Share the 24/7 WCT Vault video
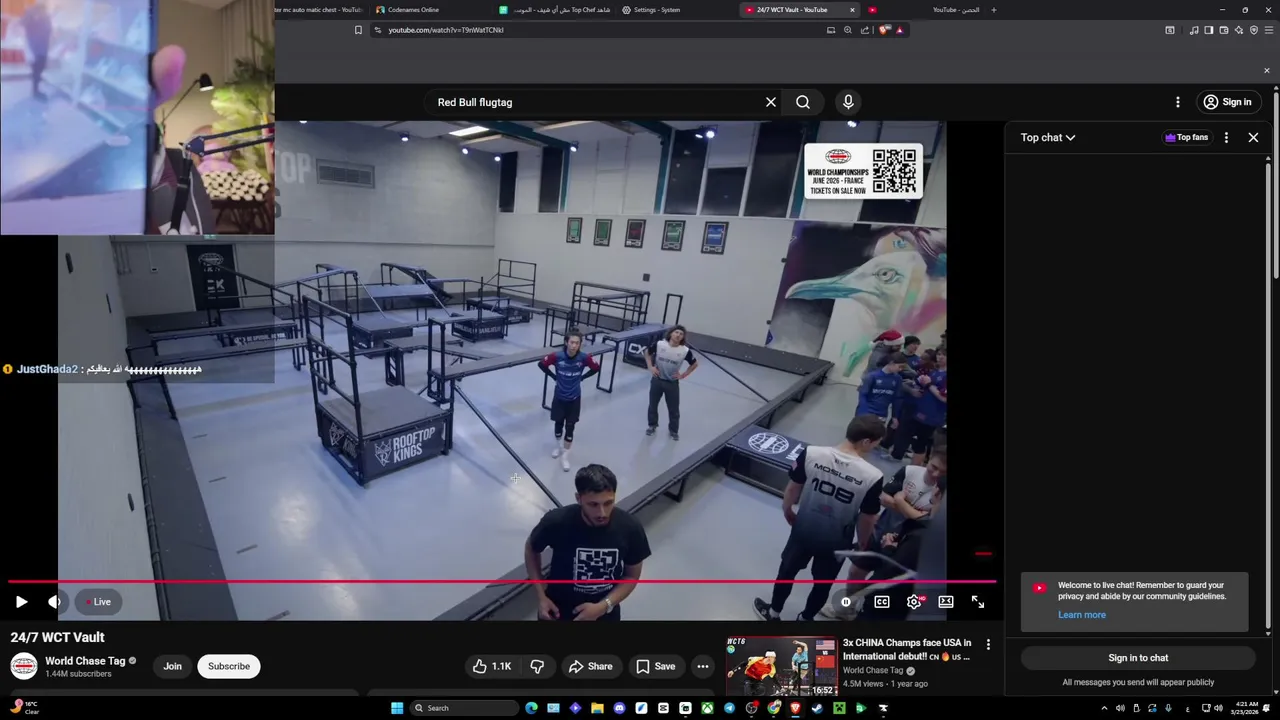 tap(590, 666)
